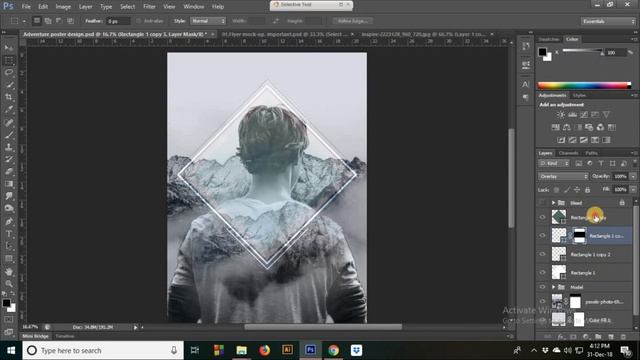Select the Clone Stamp tool
This screenshot has height=360, width=640.
pyautogui.click(x=9, y=147)
